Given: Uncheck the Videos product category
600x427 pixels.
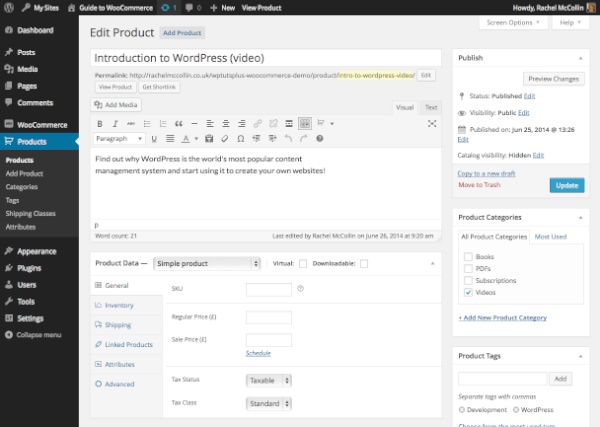Looking at the screenshot, I should (x=468, y=293).
